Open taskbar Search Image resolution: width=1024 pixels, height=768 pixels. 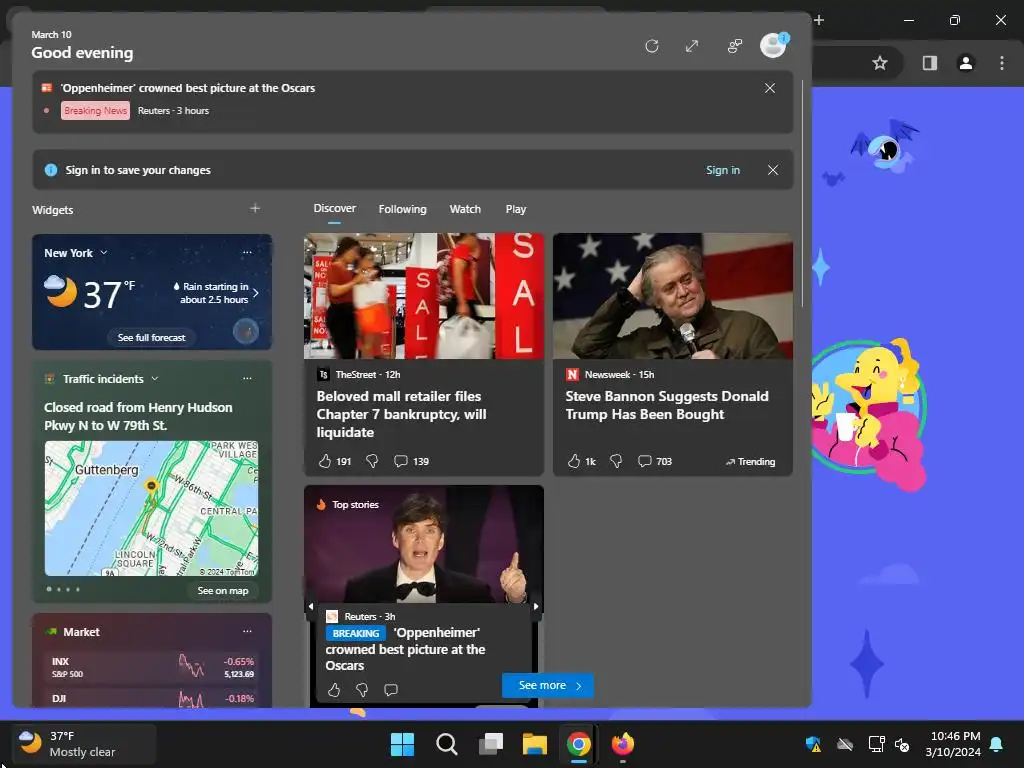pyautogui.click(x=447, y=744)
